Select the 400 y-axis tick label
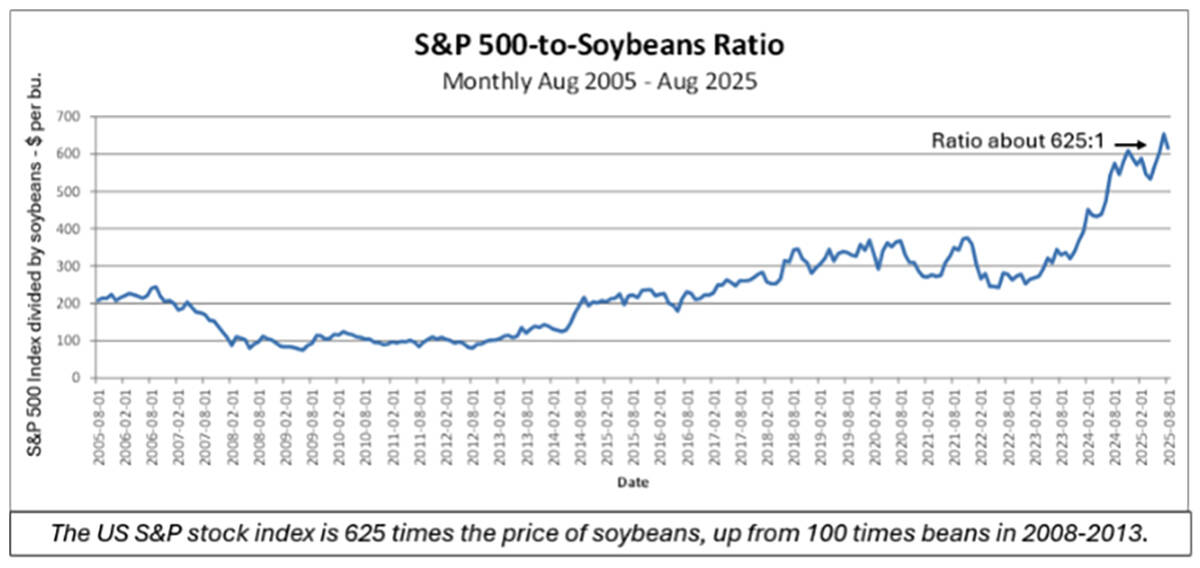This screenshot has width=1200, height=568. (x=68, y=228)
